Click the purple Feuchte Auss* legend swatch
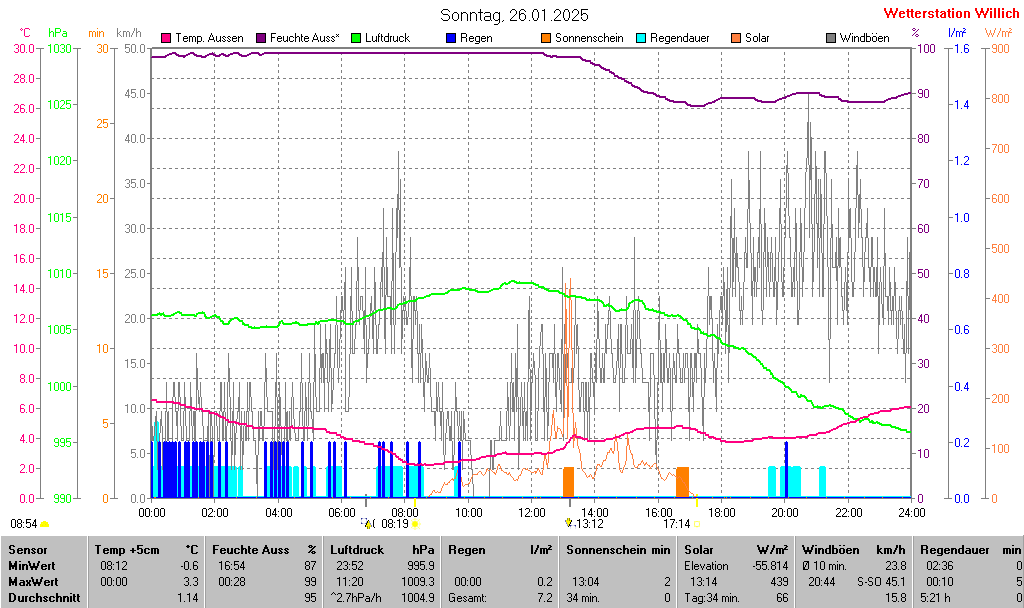The image size is (1024, 608). [x=261, y=38]
